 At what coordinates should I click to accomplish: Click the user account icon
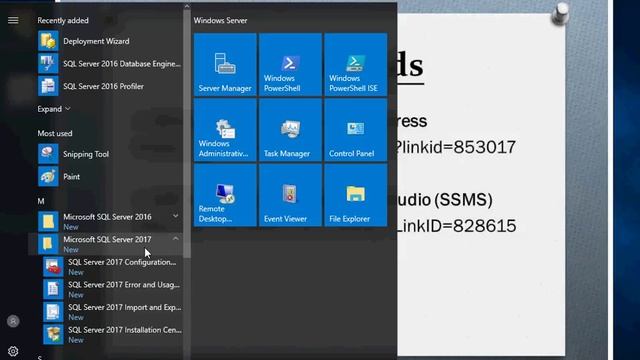13,321
